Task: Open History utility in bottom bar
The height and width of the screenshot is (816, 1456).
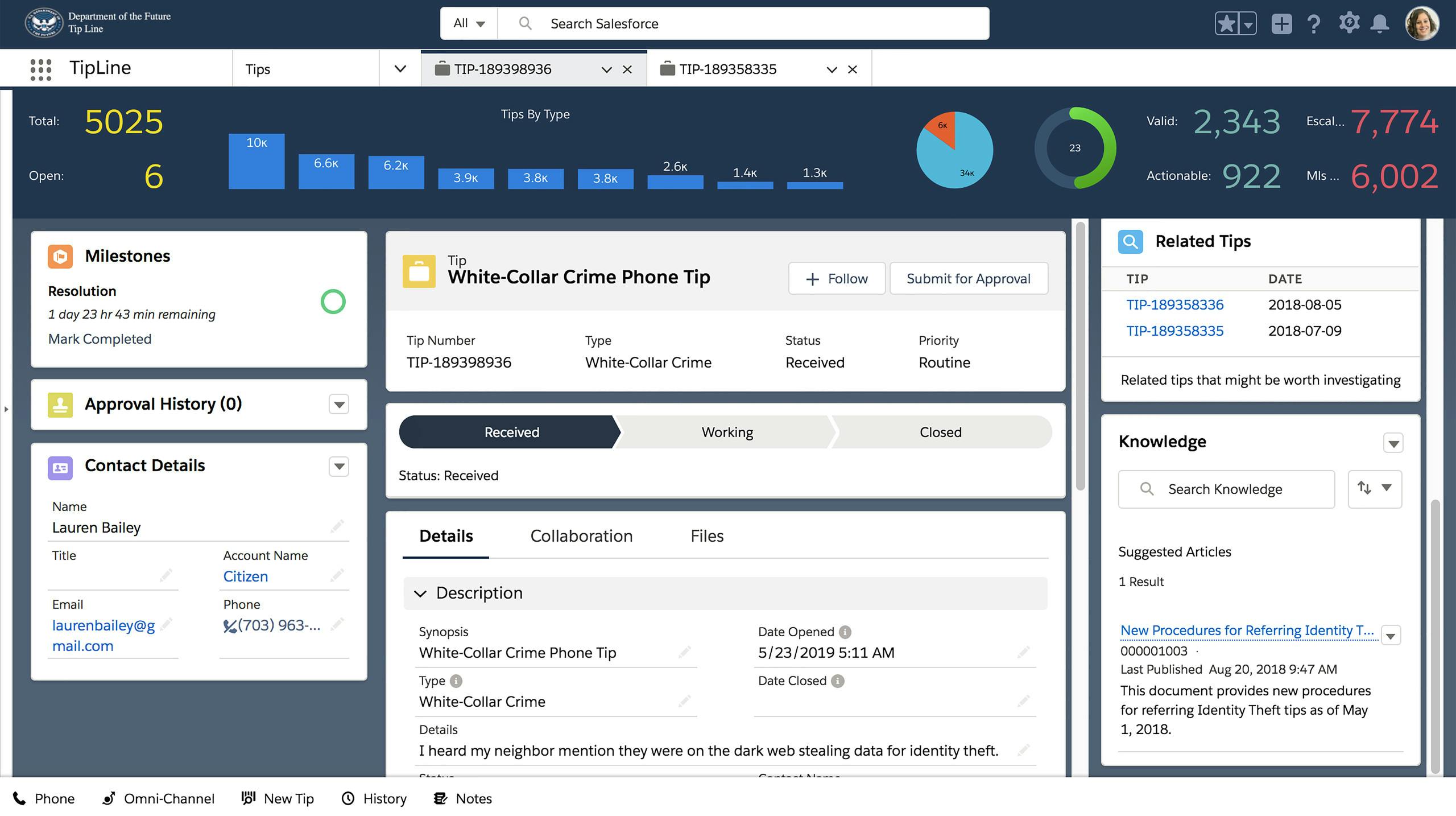Action: [374, 798]
